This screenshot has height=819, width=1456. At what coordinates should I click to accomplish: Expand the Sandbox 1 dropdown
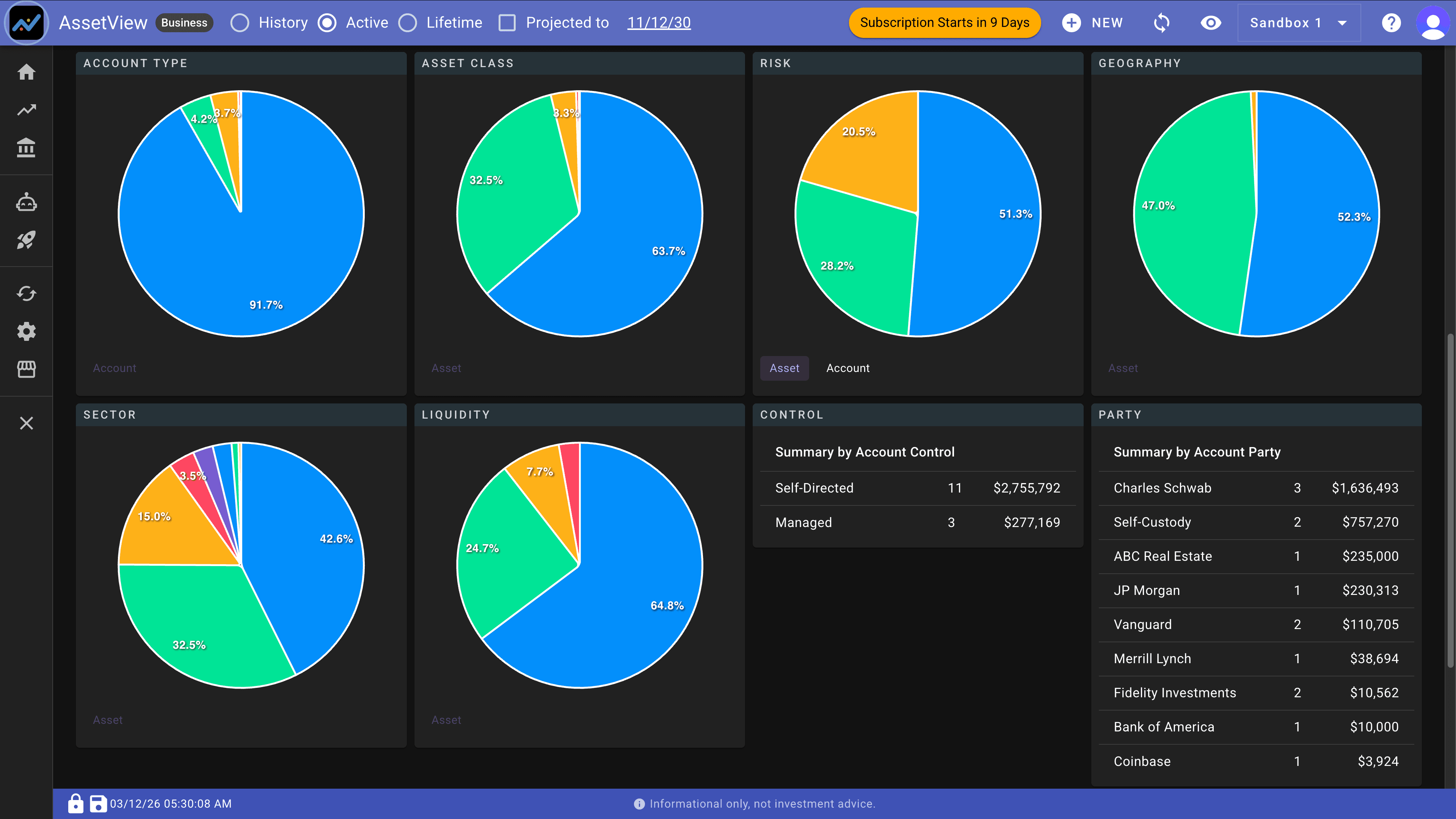[x=1298, y=23]
